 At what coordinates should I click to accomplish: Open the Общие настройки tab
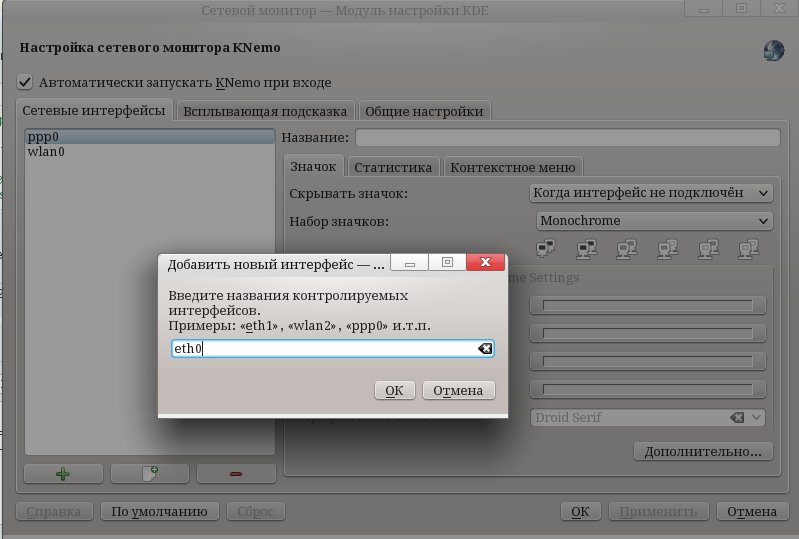pos(424,111)
